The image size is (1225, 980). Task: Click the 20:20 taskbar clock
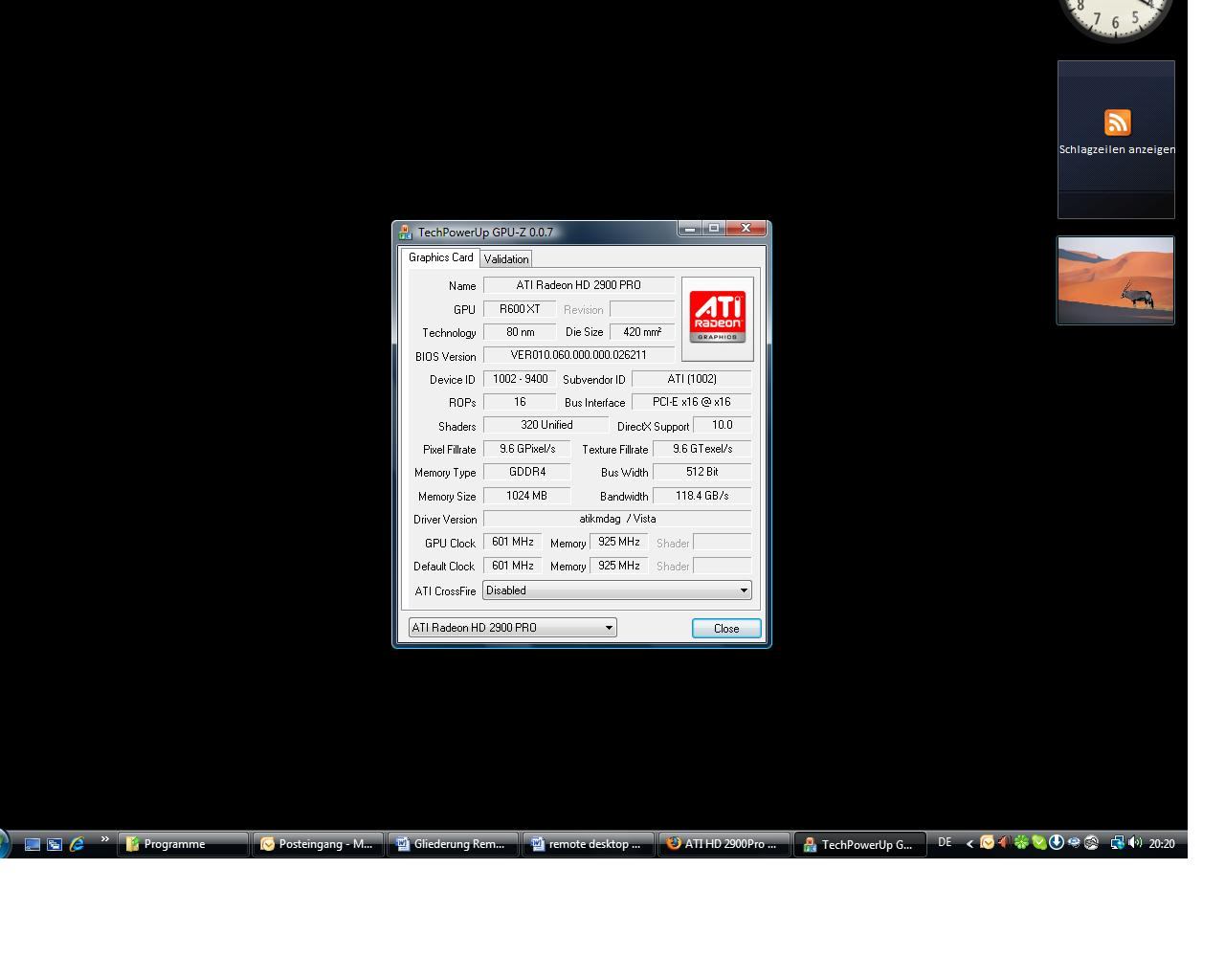[1162, 844]
